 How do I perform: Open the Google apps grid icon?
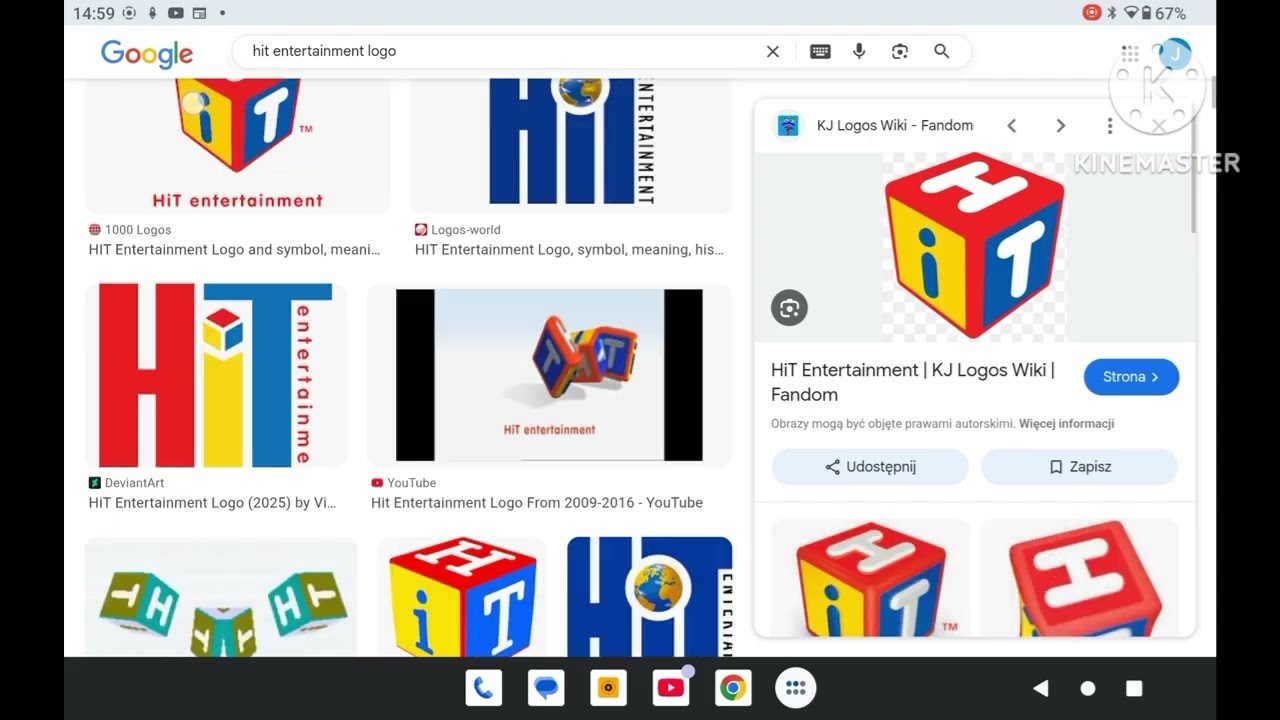[1130, 54]
